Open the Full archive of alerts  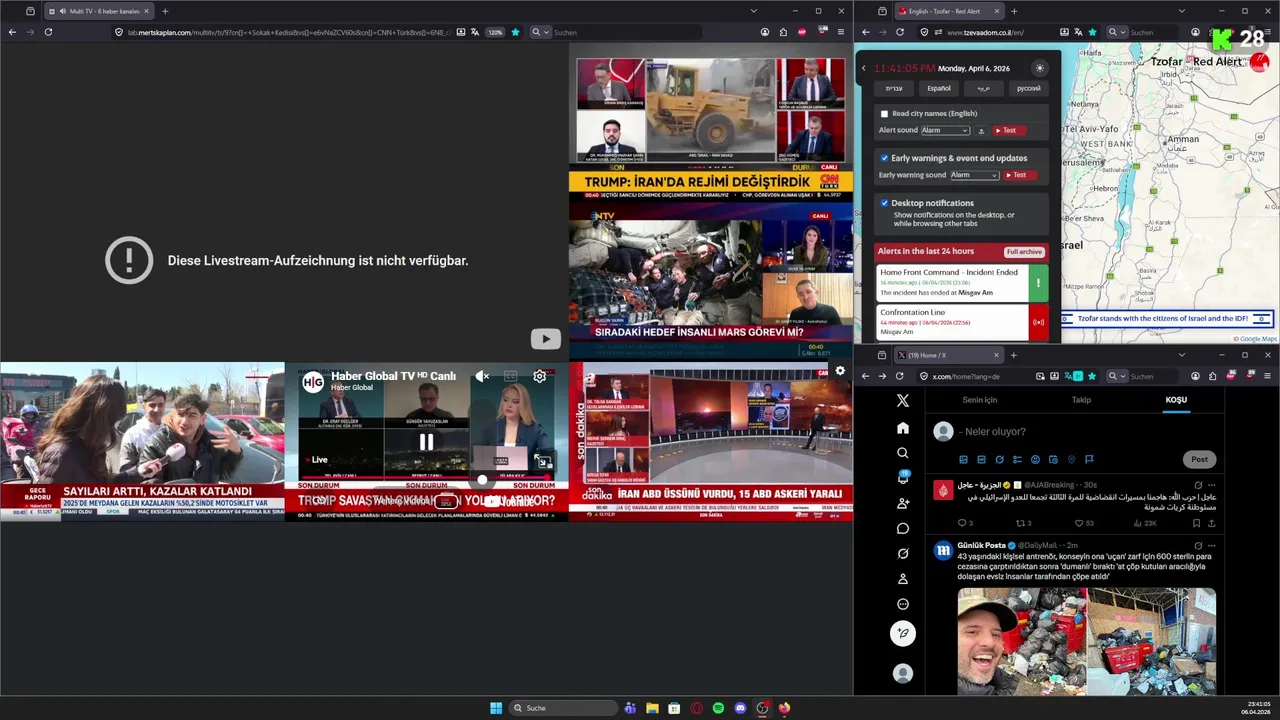click(x=1024, y=252)
